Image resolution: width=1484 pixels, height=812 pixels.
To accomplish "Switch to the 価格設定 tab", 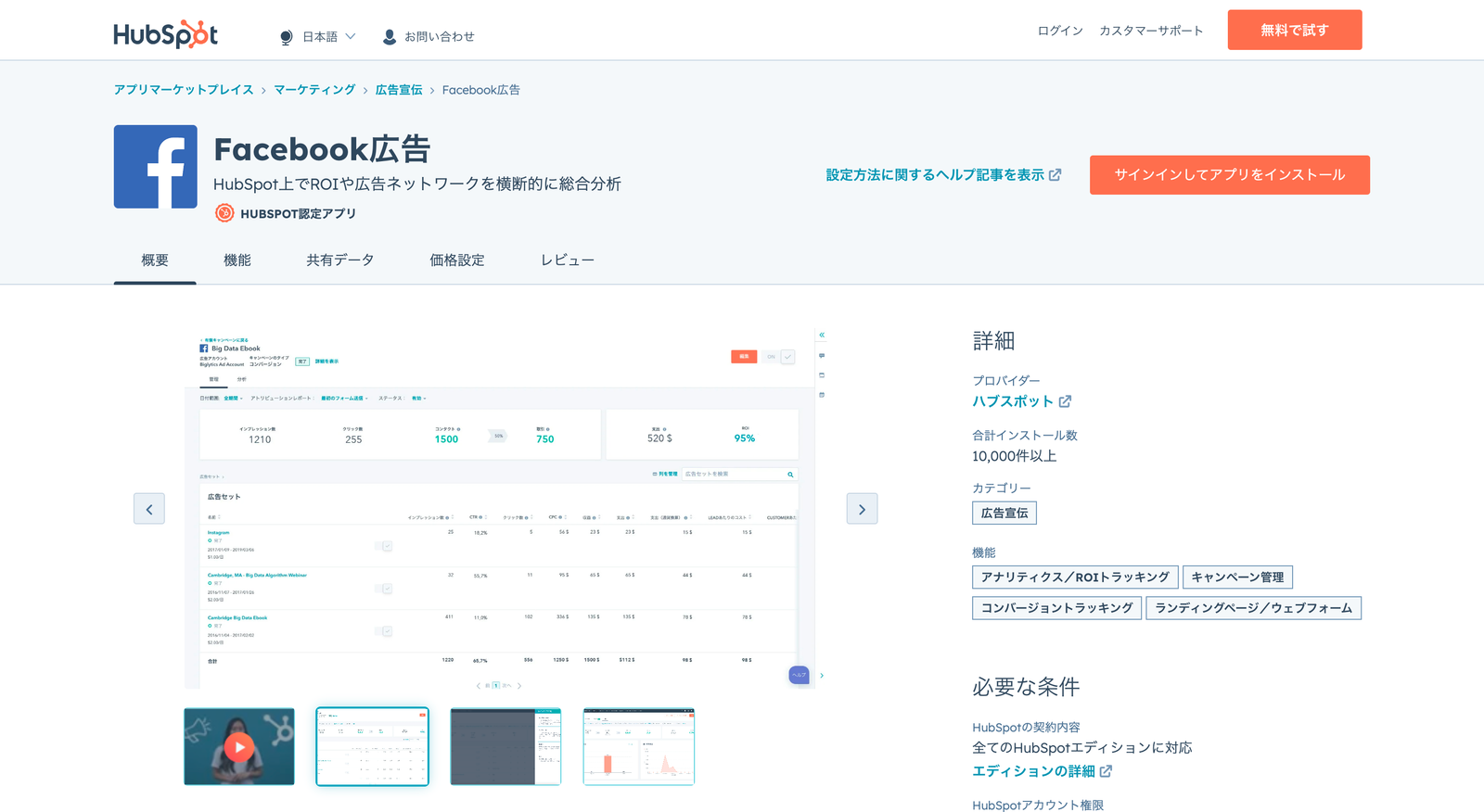I will [457, 260].
